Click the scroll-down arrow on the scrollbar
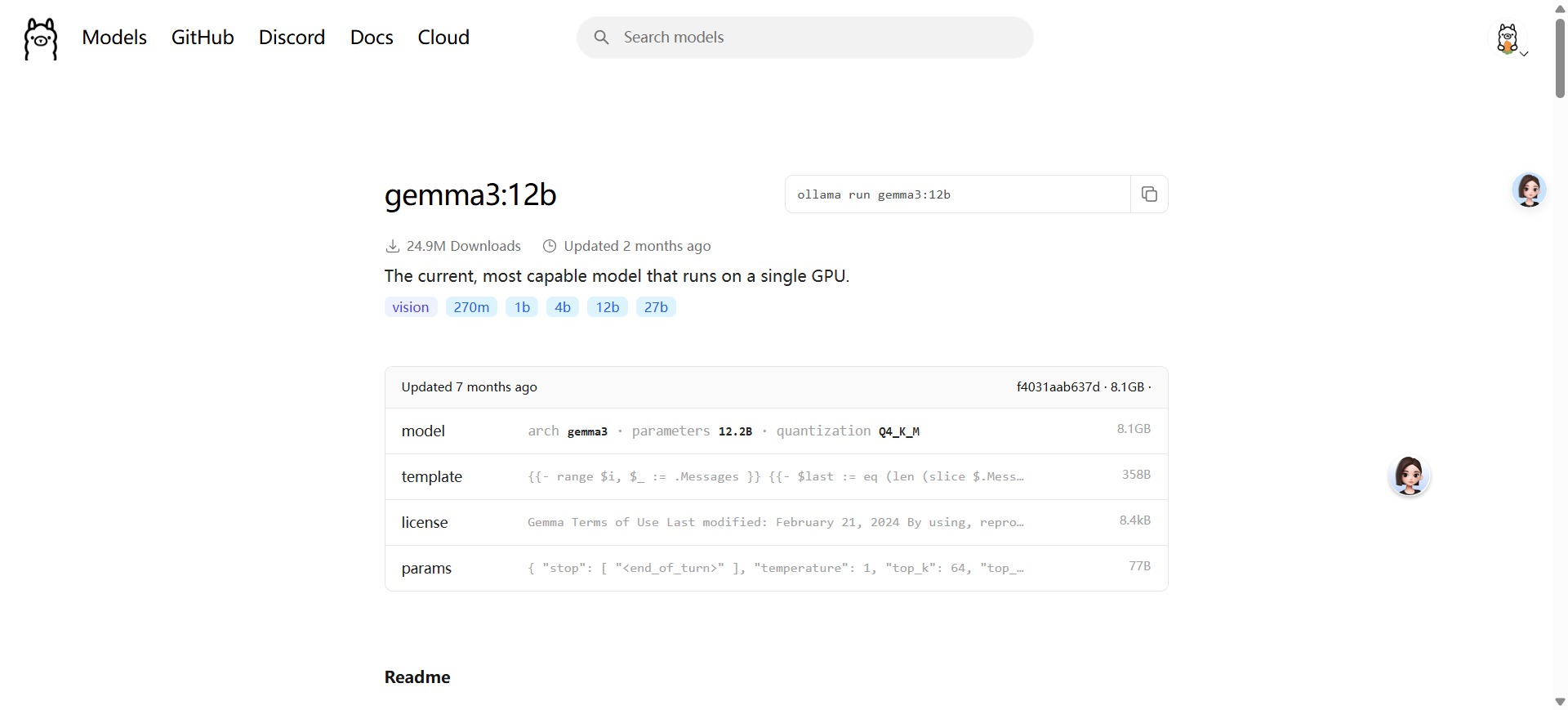The image size is (1568, 710). pyautogui.click(x=1559, y=701)
